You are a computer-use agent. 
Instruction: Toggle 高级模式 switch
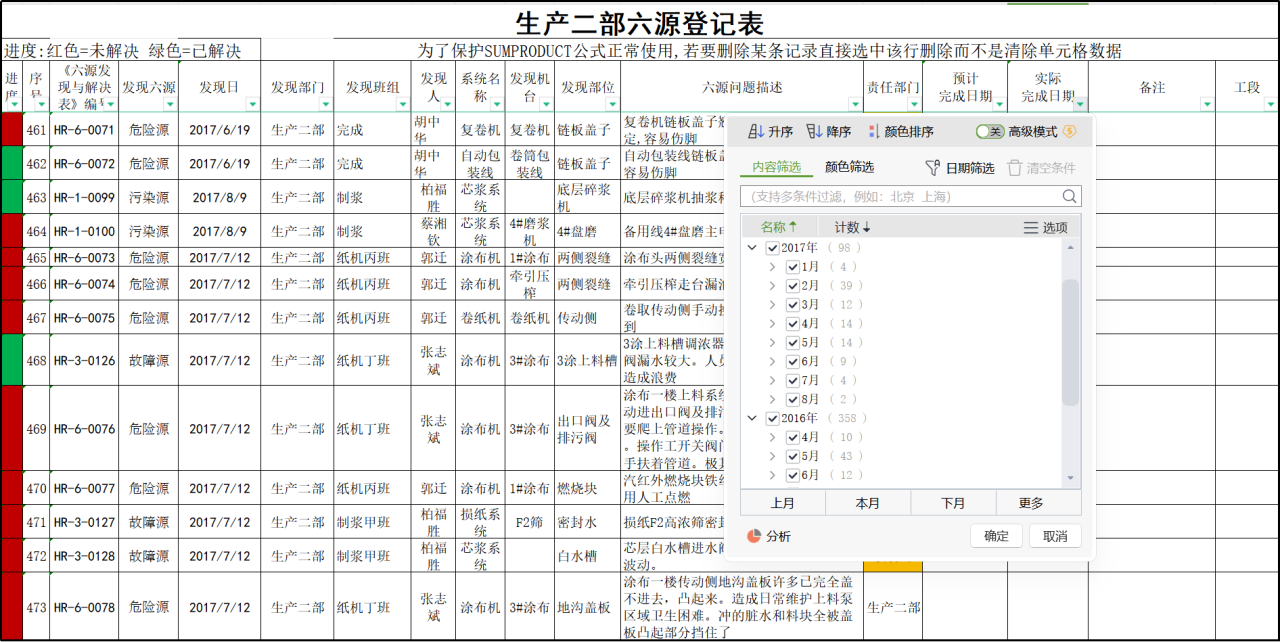[990, 131]
